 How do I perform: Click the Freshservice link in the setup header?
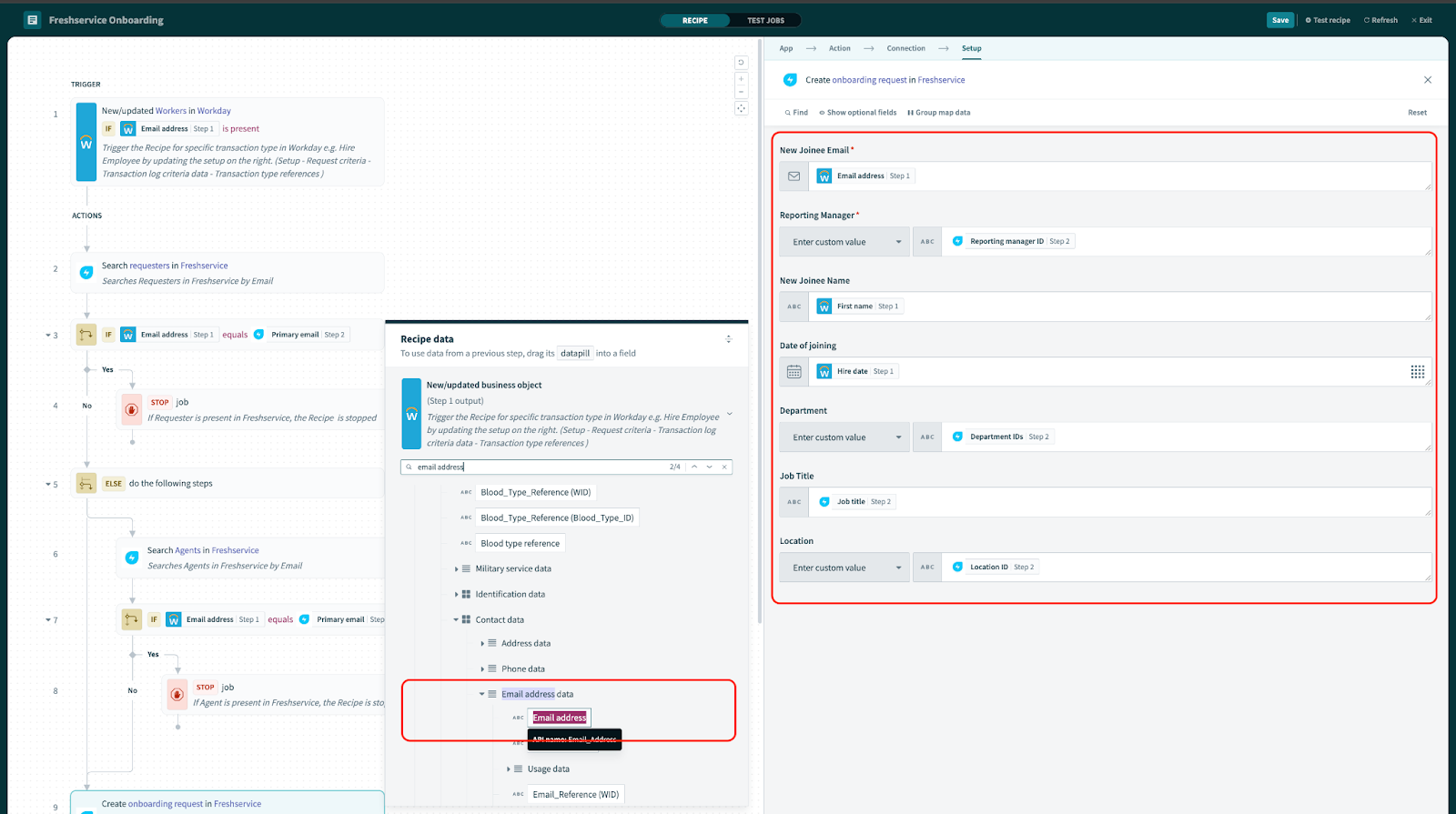pyautogui.click(x=941, y=80)
